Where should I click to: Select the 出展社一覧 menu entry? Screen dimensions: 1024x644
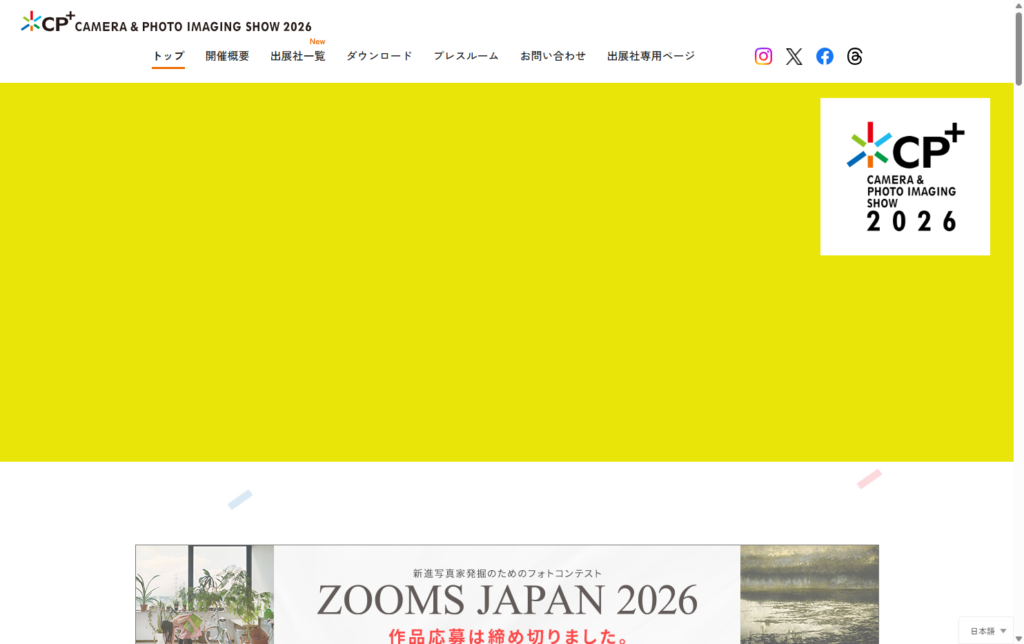(297, 57)
